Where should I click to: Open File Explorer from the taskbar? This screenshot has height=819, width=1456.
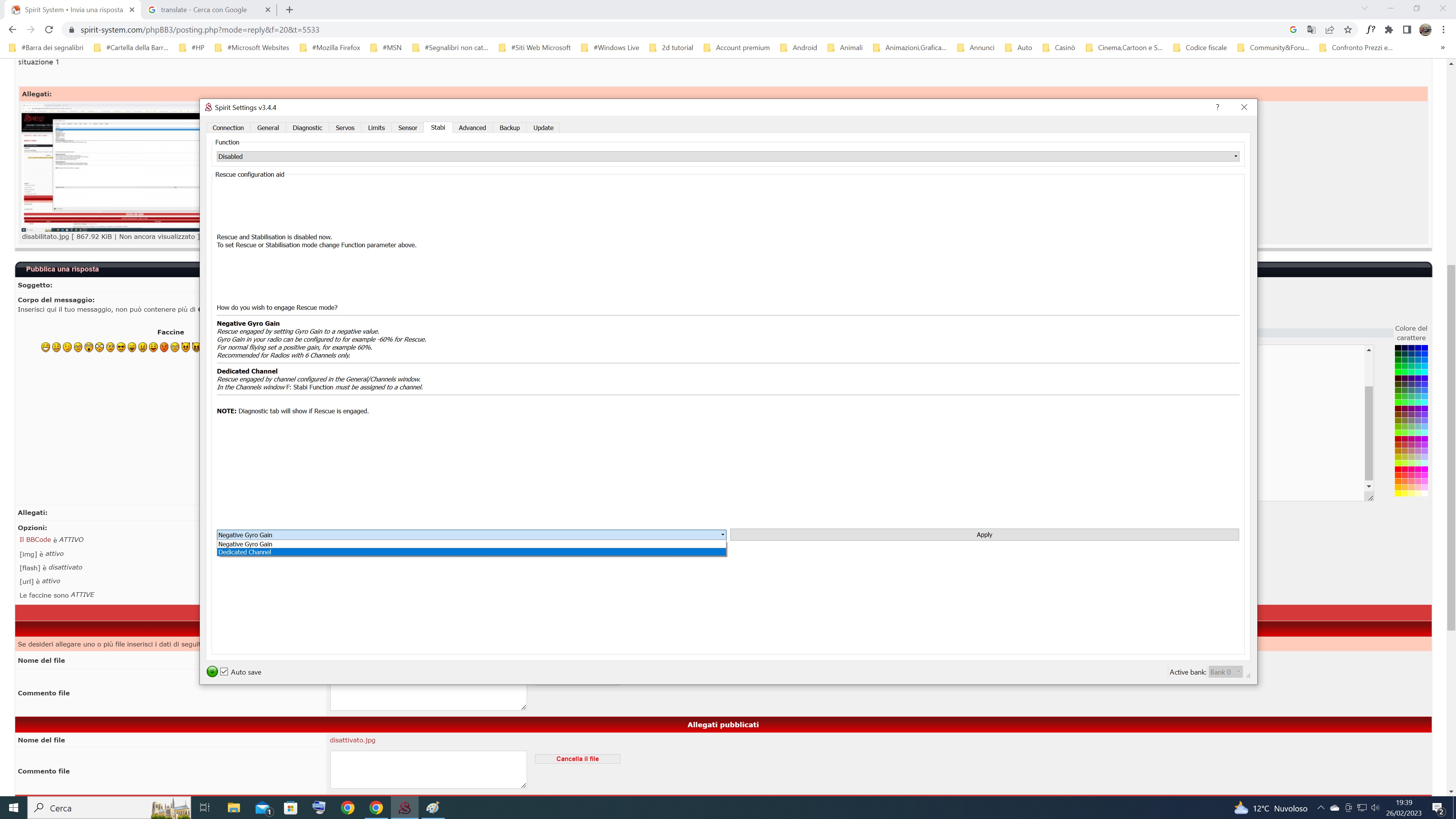[234, 808]
